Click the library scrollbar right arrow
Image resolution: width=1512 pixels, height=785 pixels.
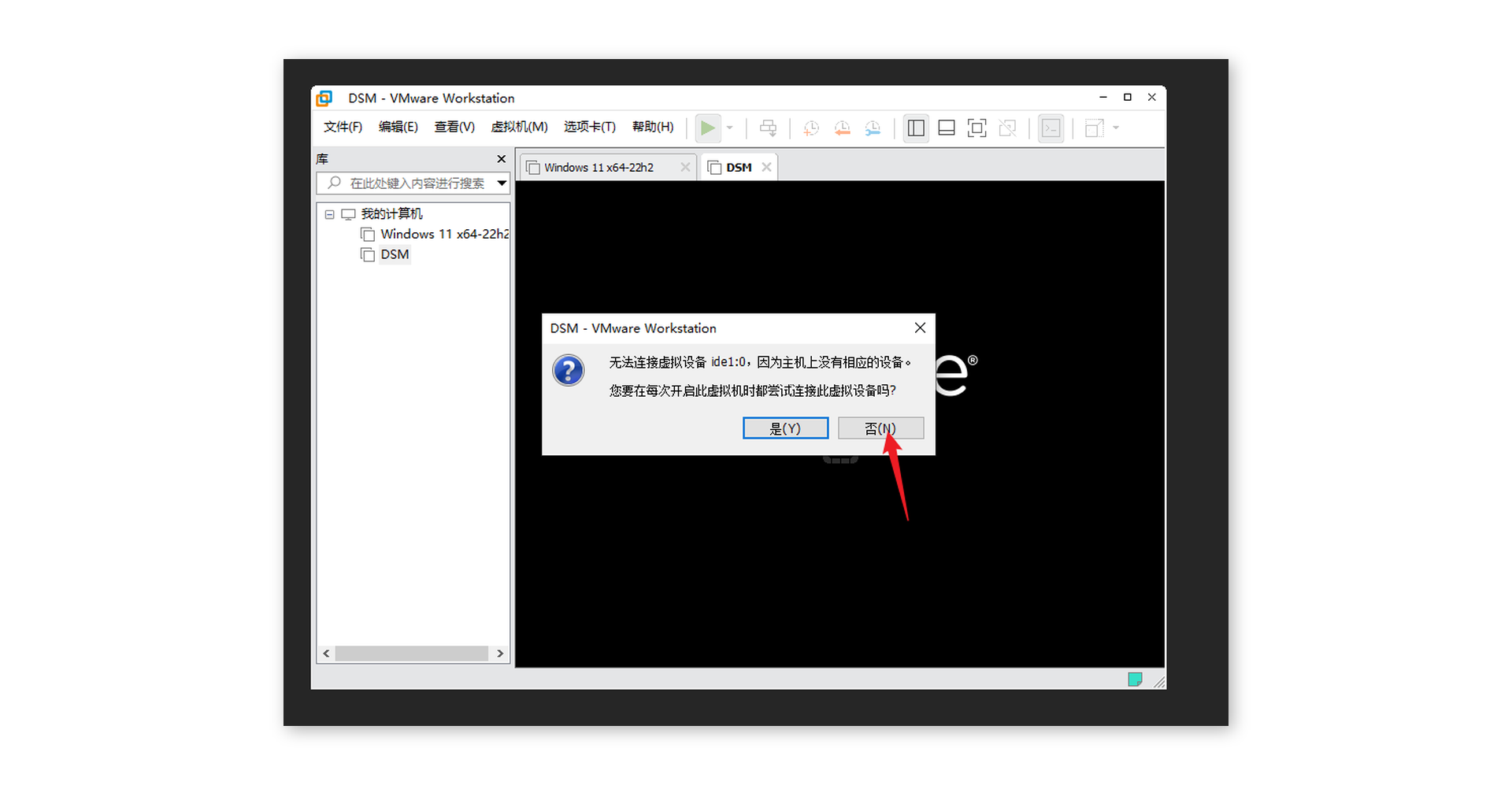pos(500,654)
